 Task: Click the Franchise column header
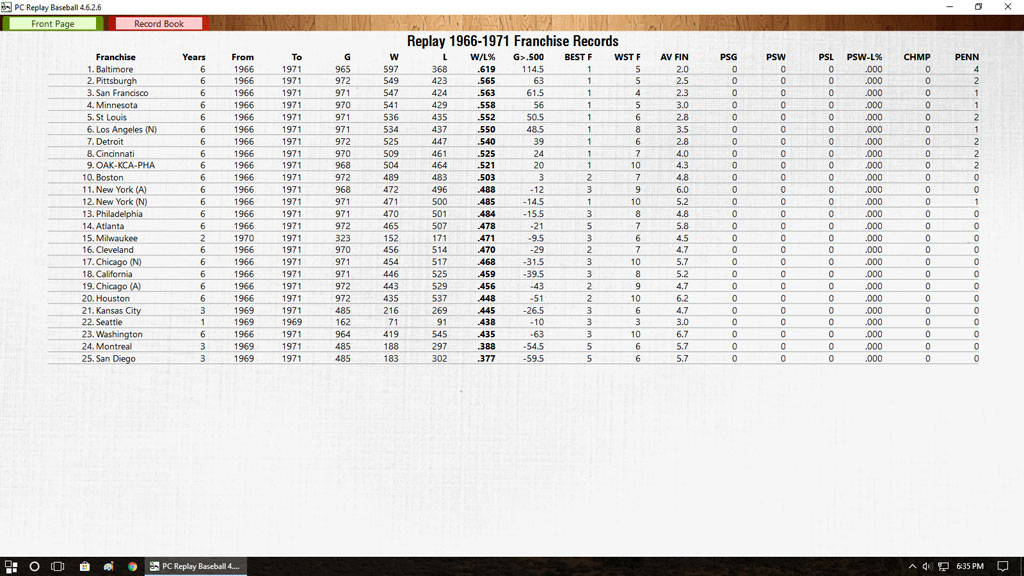pos(115,57)
